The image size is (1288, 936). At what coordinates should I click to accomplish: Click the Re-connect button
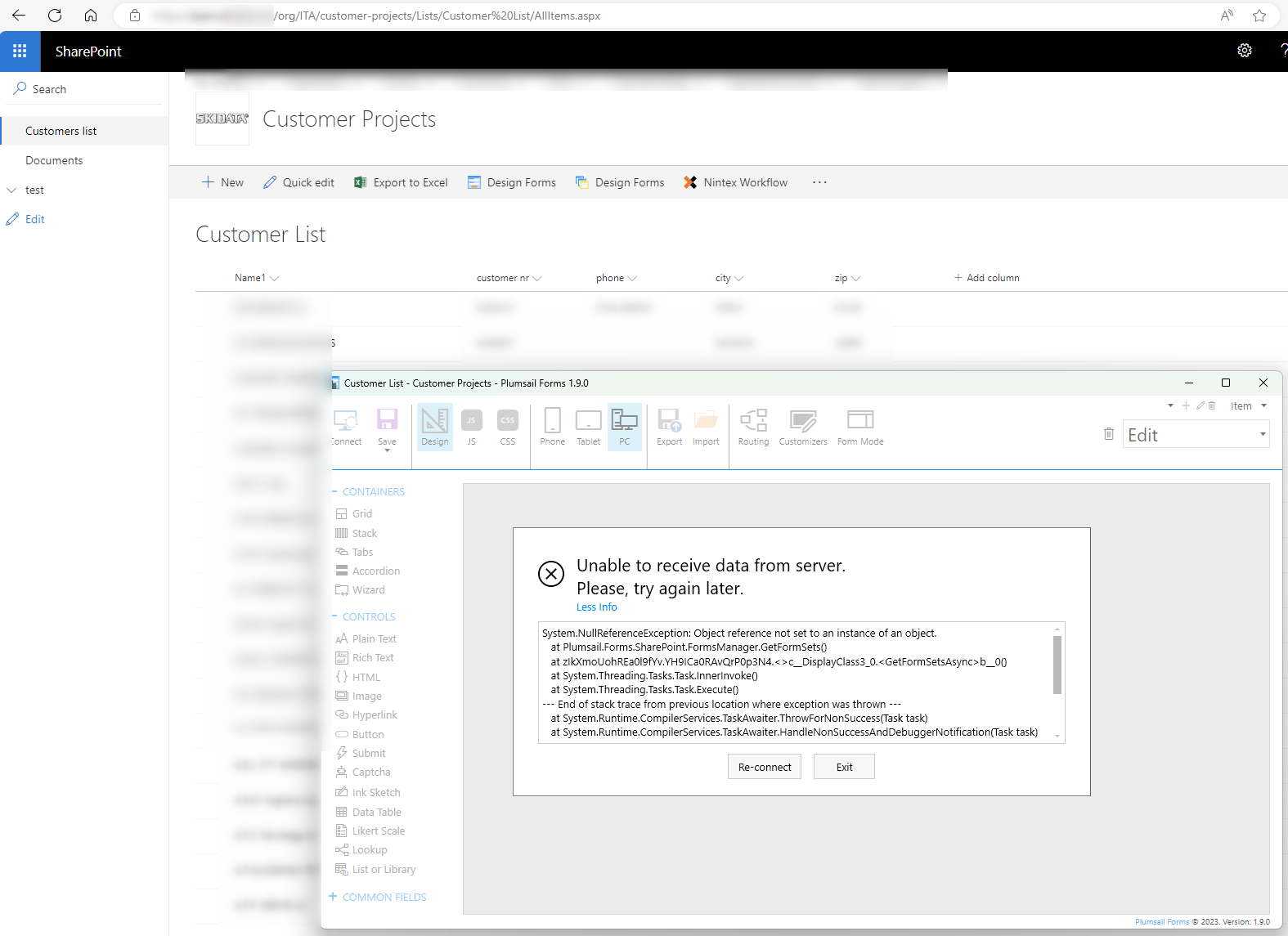(764, 767)
